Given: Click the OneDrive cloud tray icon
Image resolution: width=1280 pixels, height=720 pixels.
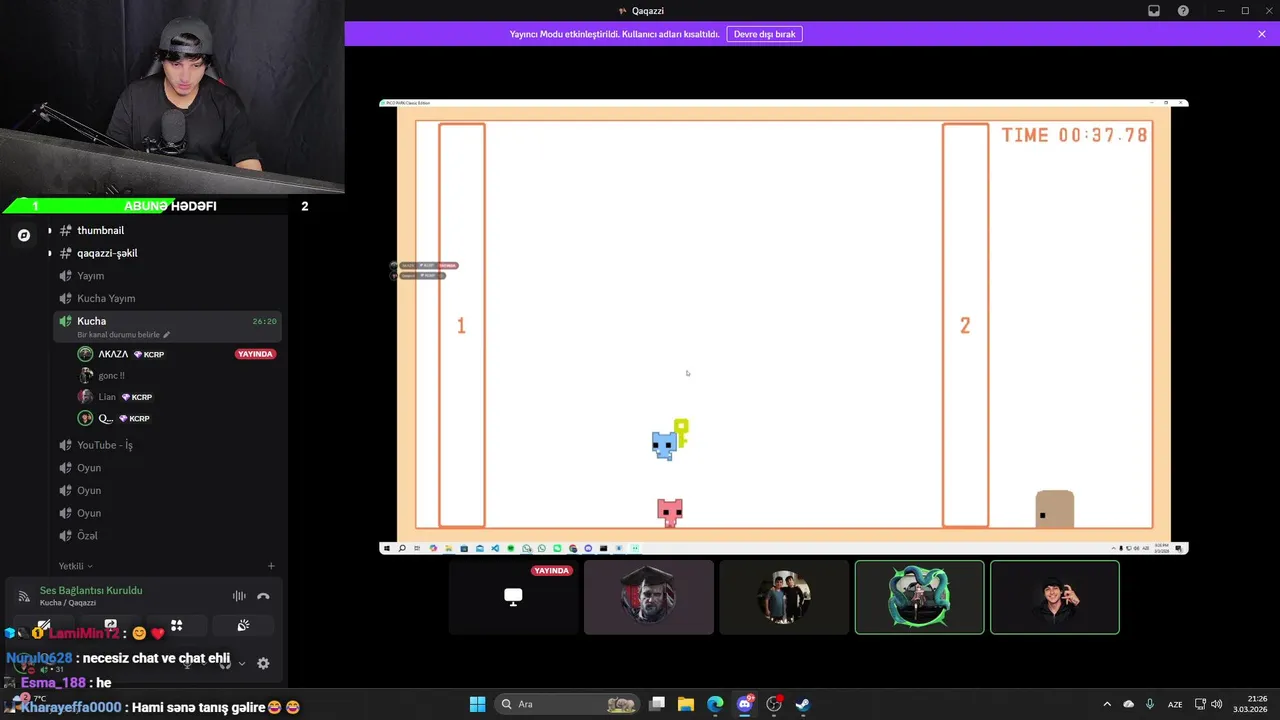Looking at the screenshot, I should click(x=1129, y=704).
